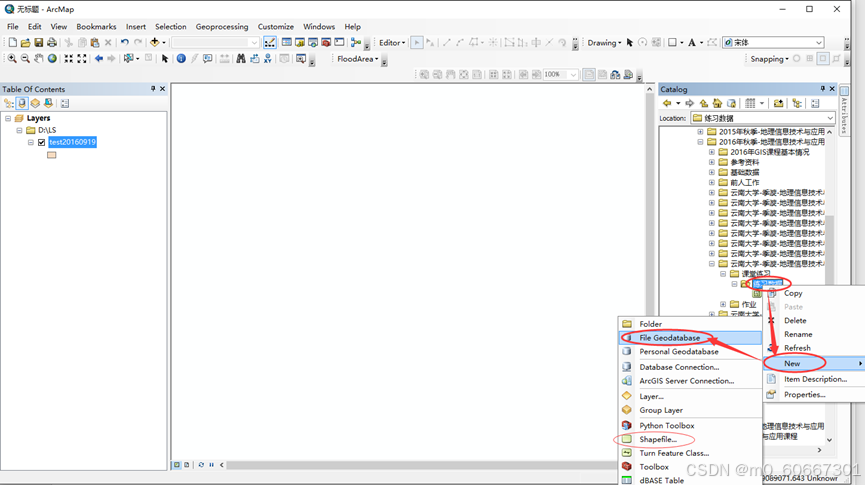The width and height of the screenshot is (865, 485).
Task: Print the map using printer icon
Action: (x=52, y=42)
